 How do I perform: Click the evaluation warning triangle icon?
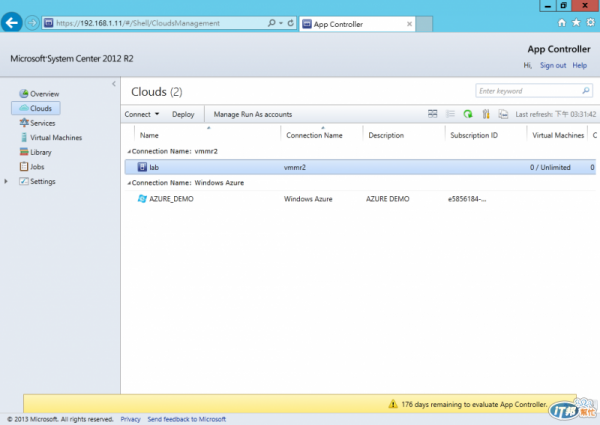click(393, 404)
